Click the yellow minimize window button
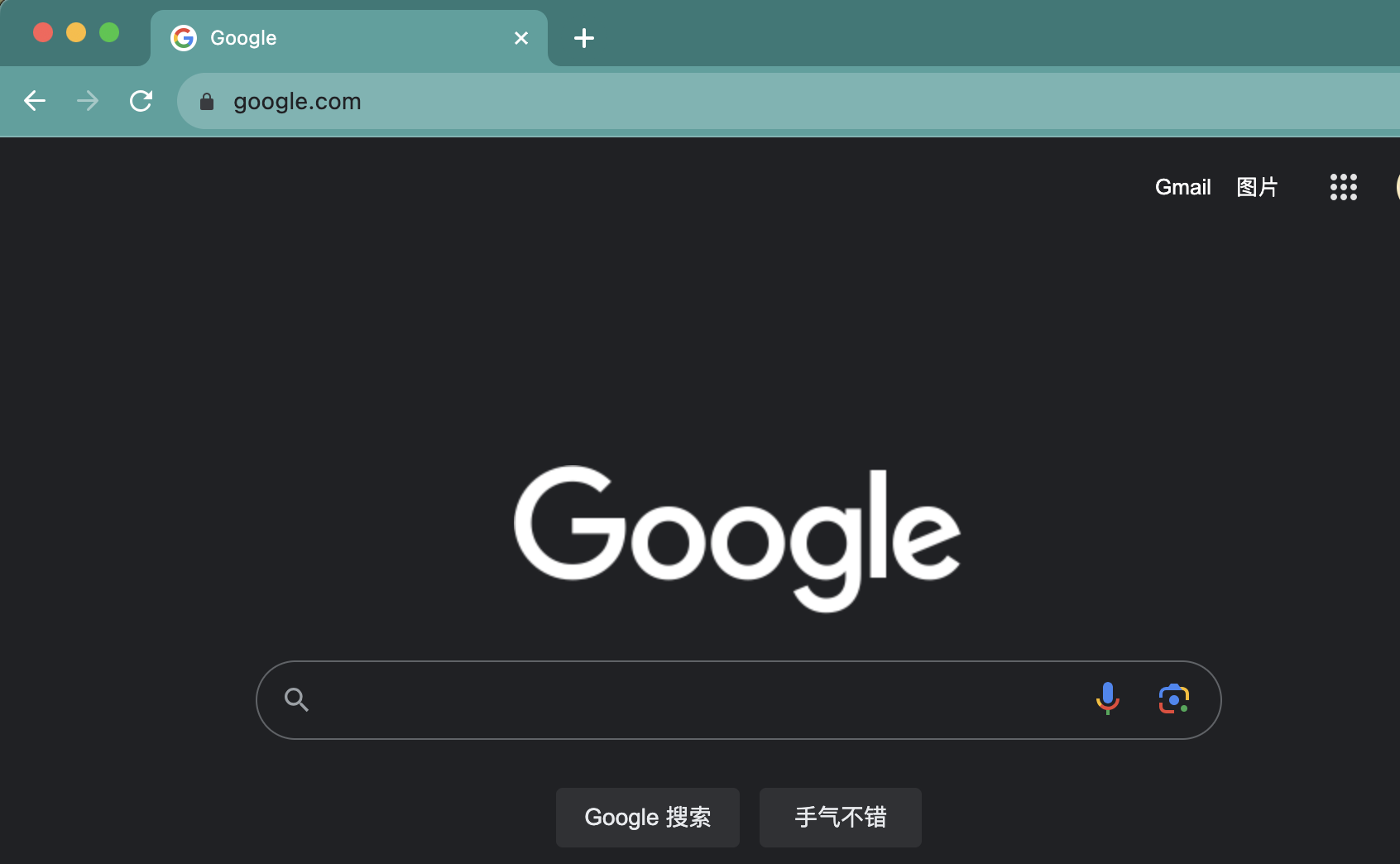Image resolution: width=1400 pixels, height=864 pixels. (76, 32)
